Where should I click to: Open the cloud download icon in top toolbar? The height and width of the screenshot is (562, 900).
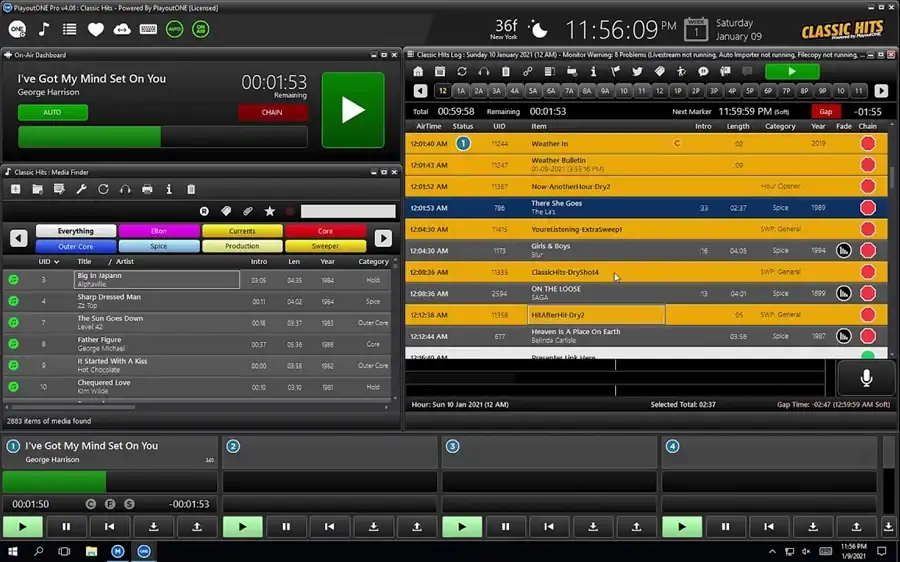tap(122, 29)
